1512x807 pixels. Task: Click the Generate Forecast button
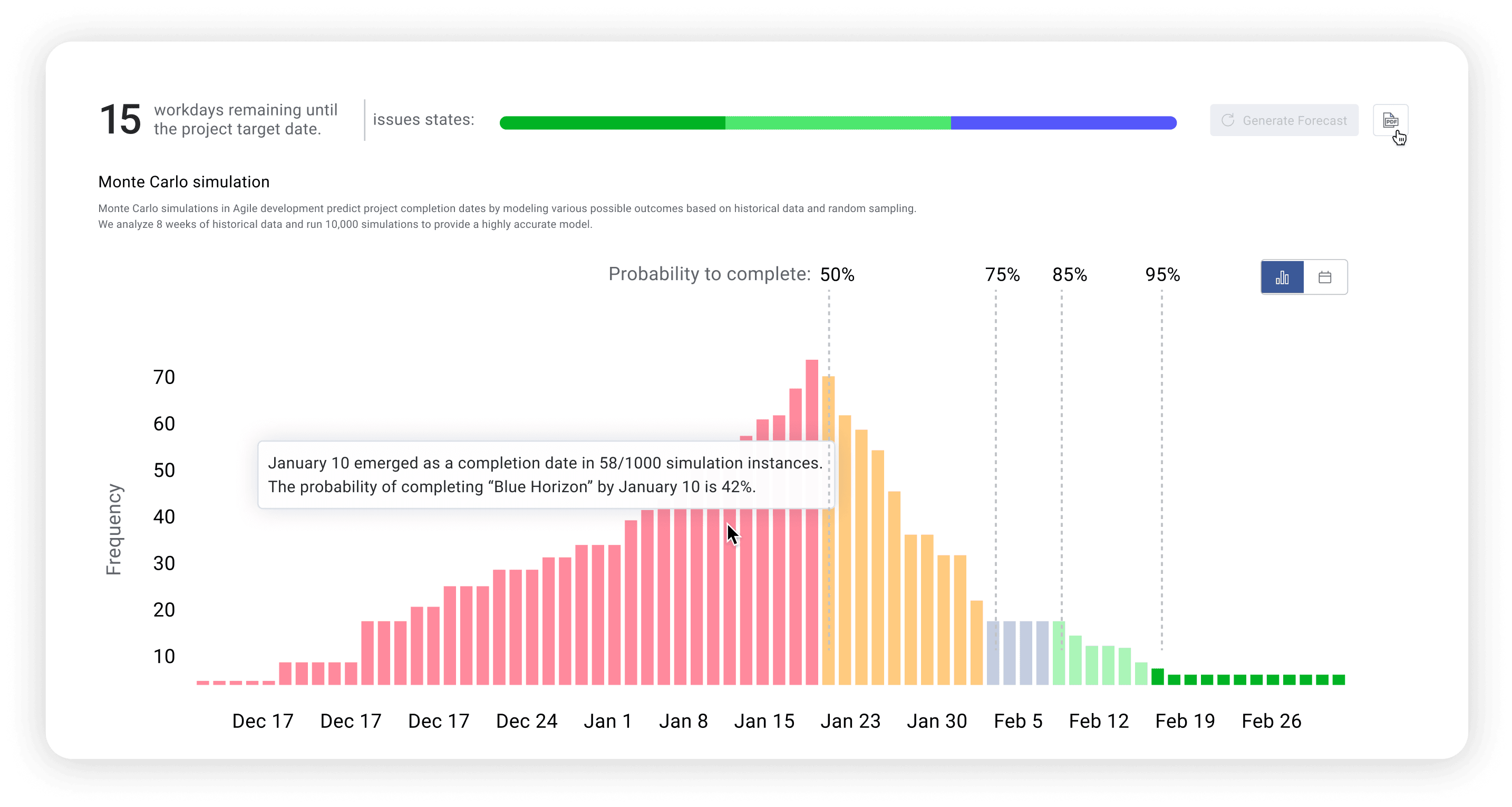click(x=1285, y=120)
